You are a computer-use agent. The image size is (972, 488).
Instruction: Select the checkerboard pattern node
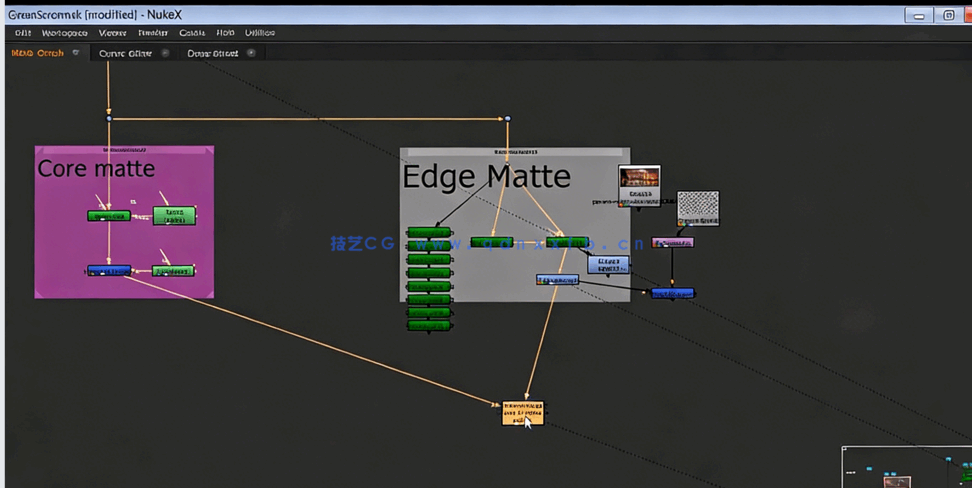tap(697, 206)
